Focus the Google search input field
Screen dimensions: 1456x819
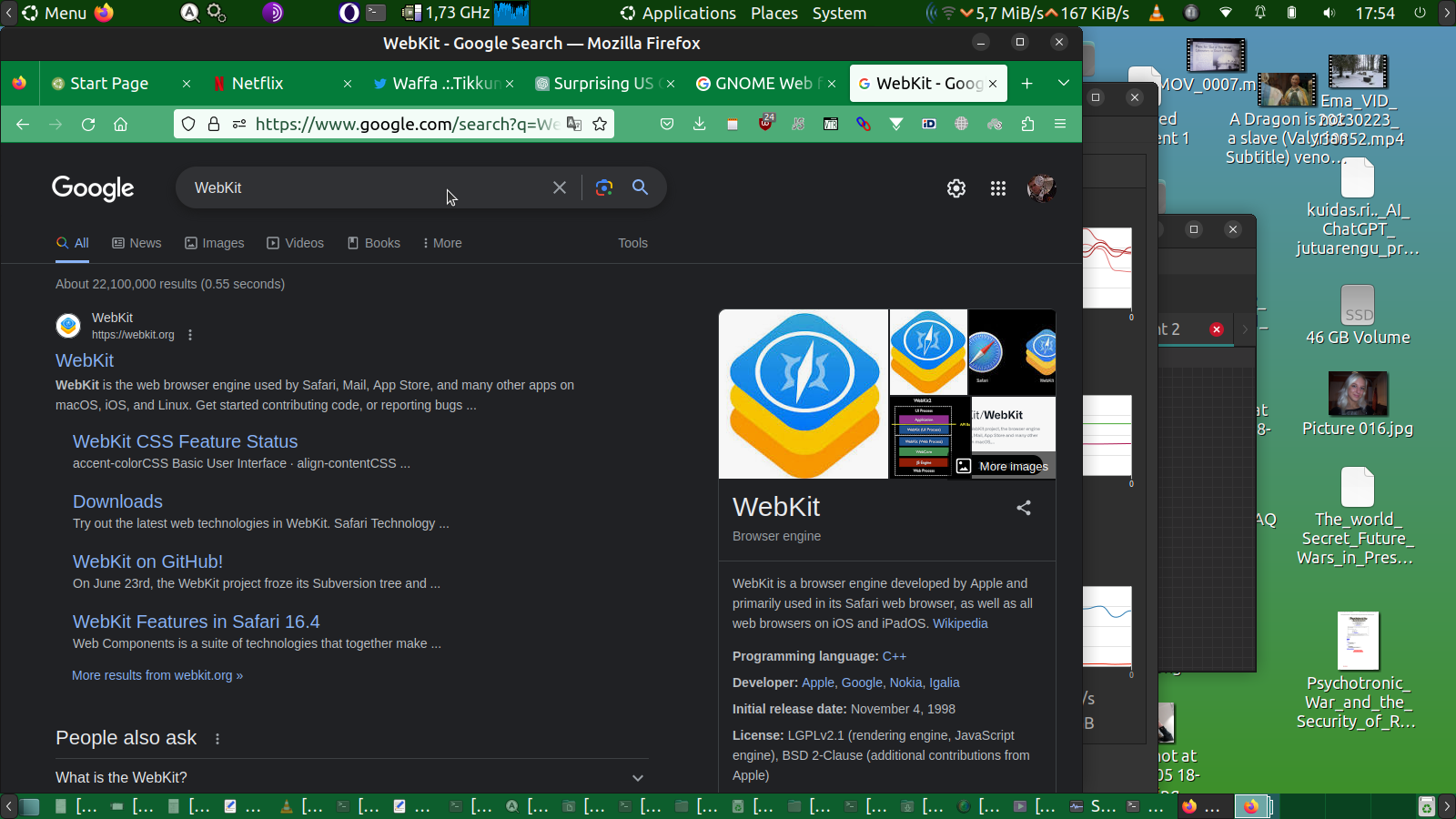(x=369, y=187)
